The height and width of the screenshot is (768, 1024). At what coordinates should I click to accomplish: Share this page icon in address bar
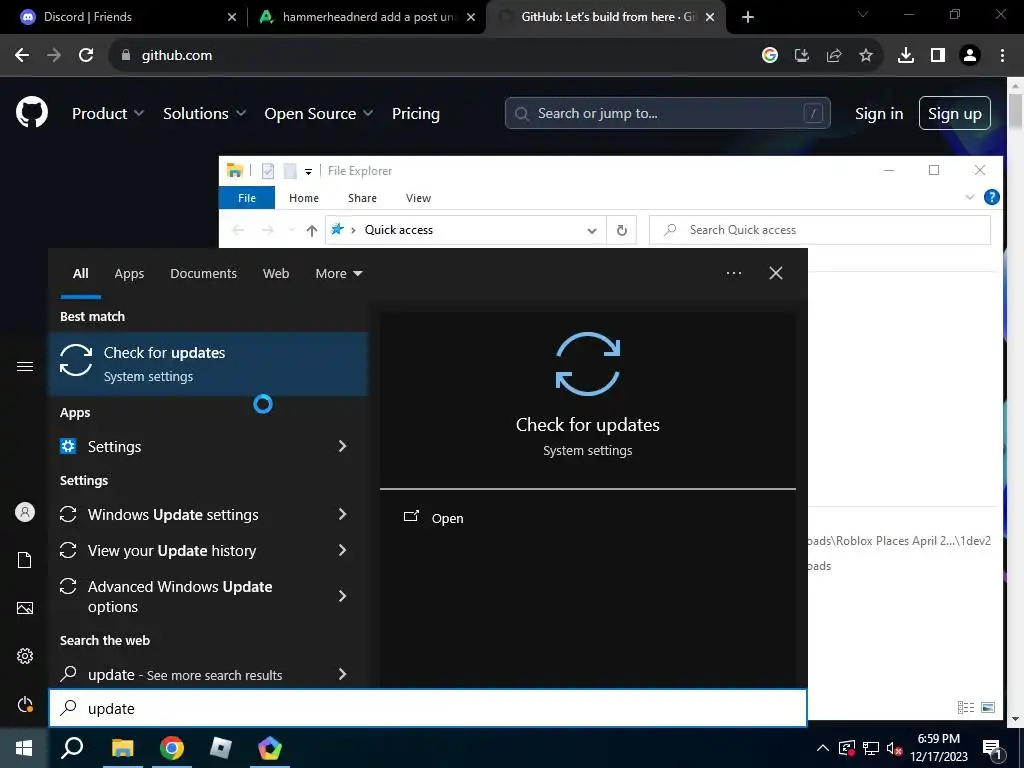tap(834, 56)
